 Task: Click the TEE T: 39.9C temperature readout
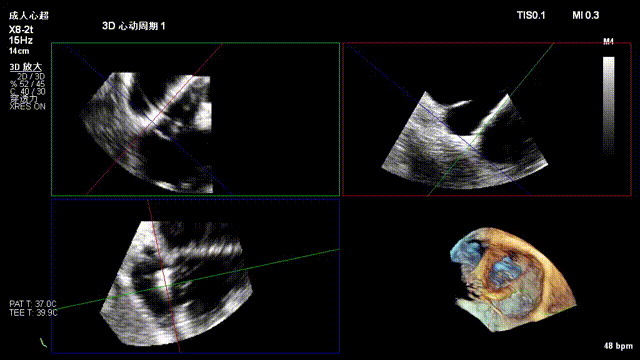pos(33,313)
